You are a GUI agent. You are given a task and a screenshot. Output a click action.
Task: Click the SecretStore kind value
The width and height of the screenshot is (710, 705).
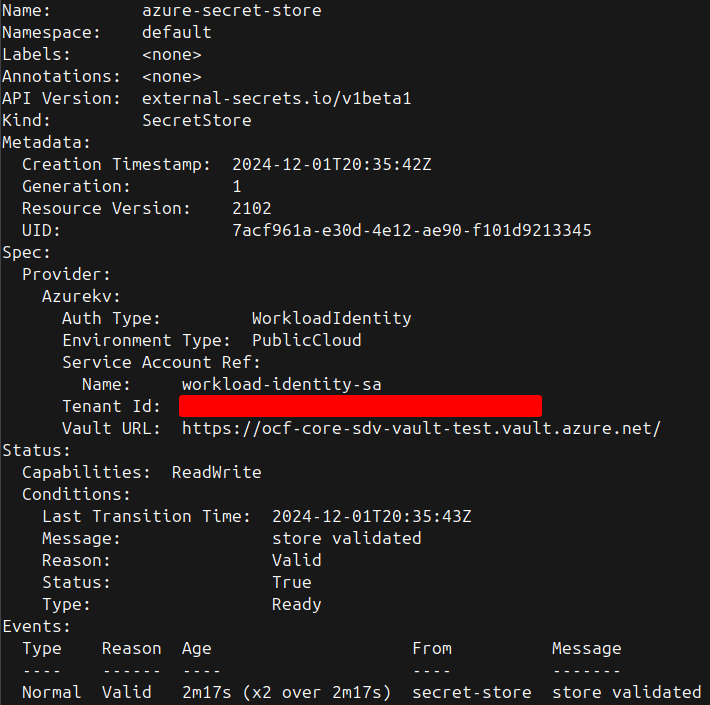(x=196, y=120)
